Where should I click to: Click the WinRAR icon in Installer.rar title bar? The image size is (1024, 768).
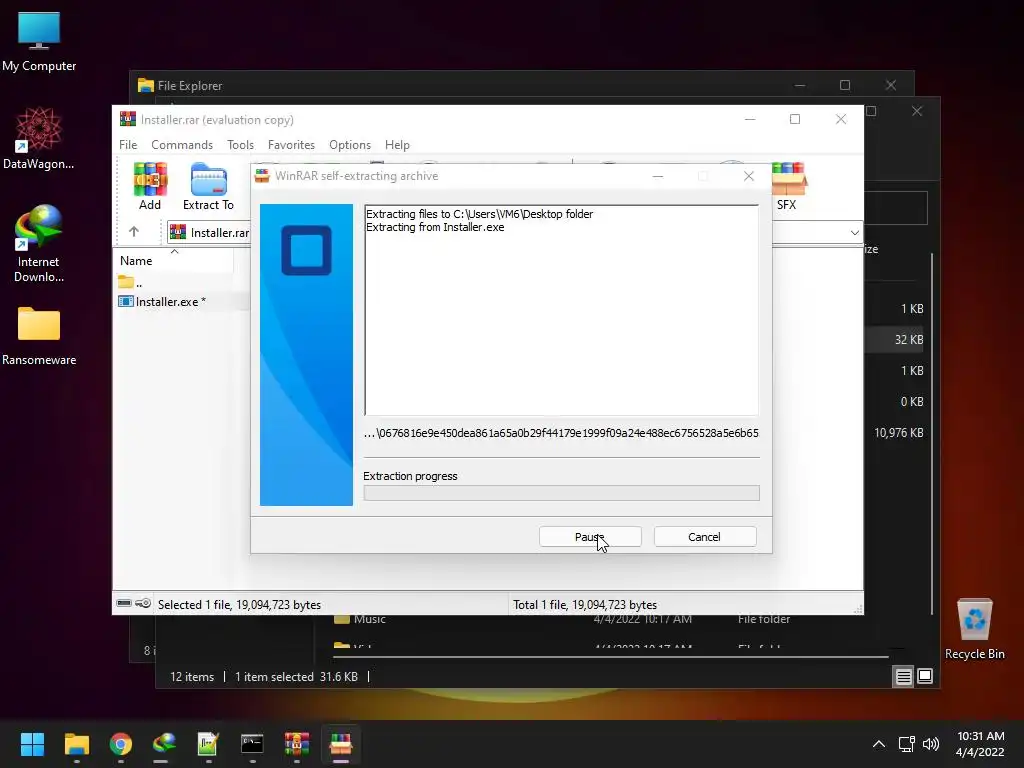pos(128,119)
